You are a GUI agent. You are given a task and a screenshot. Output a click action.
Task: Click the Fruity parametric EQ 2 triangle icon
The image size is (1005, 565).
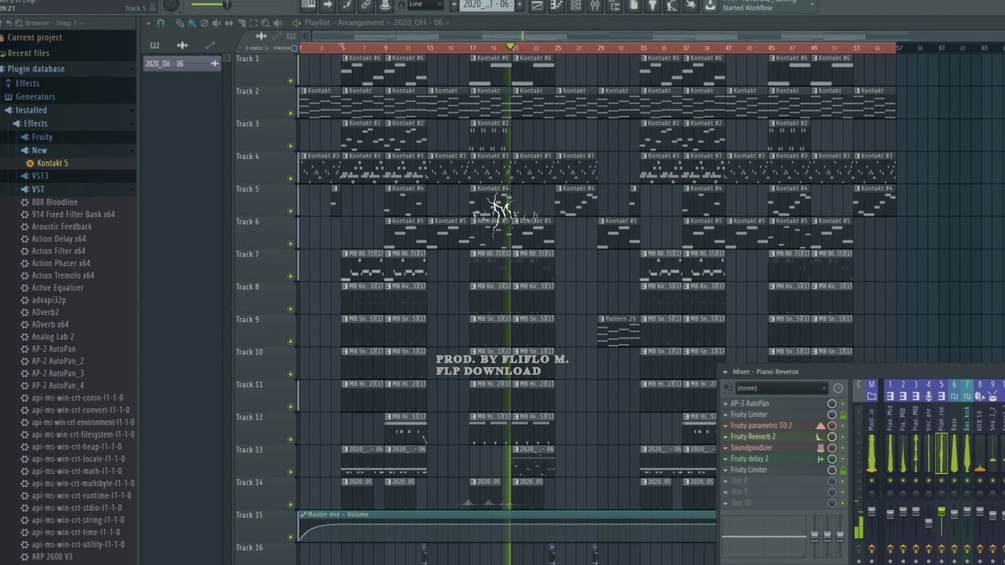click(x=820, y=425)
